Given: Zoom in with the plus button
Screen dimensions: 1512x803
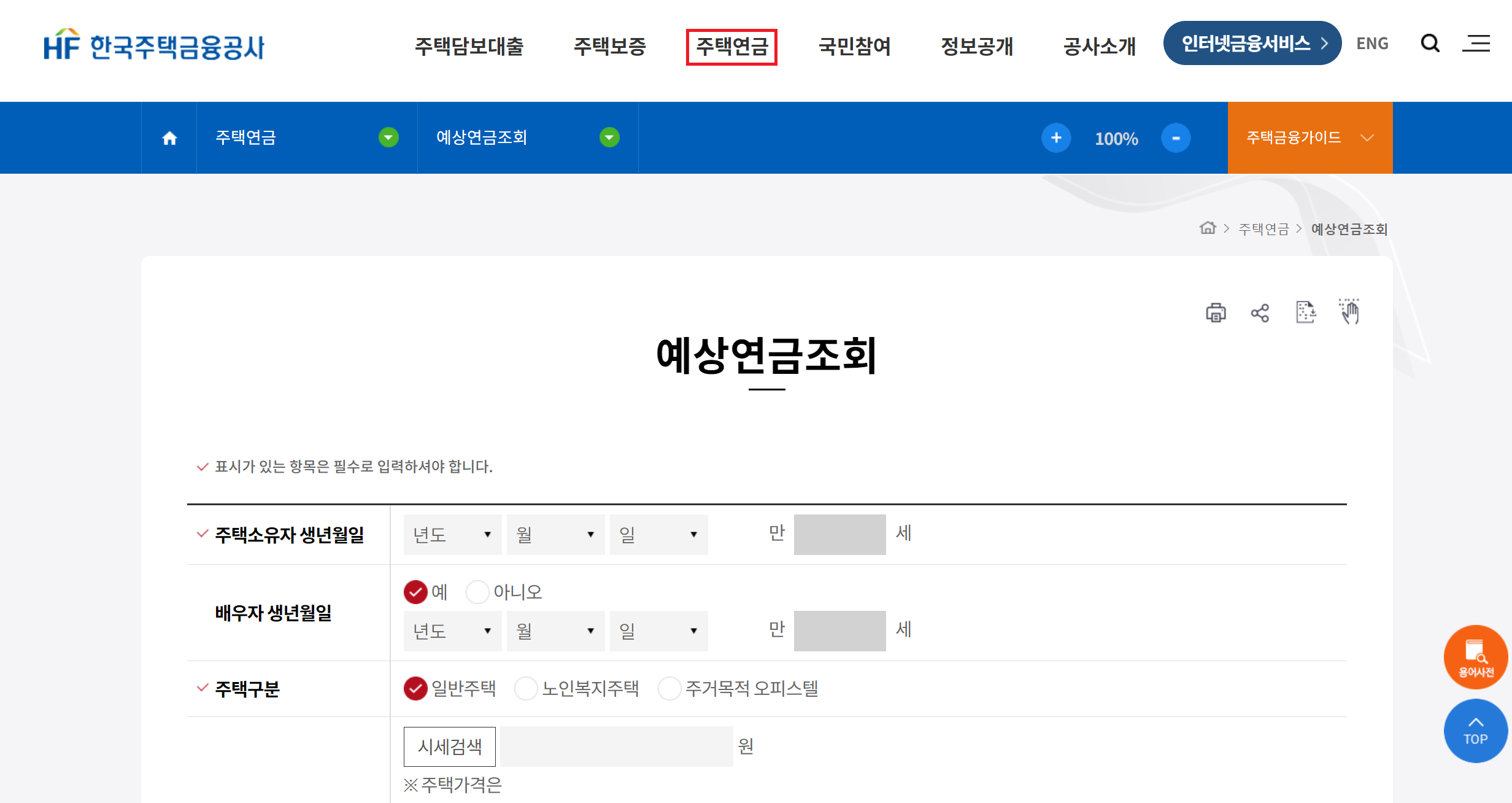Looking at the screenshot, I should pyautogui.click(x=1056, y=138).
